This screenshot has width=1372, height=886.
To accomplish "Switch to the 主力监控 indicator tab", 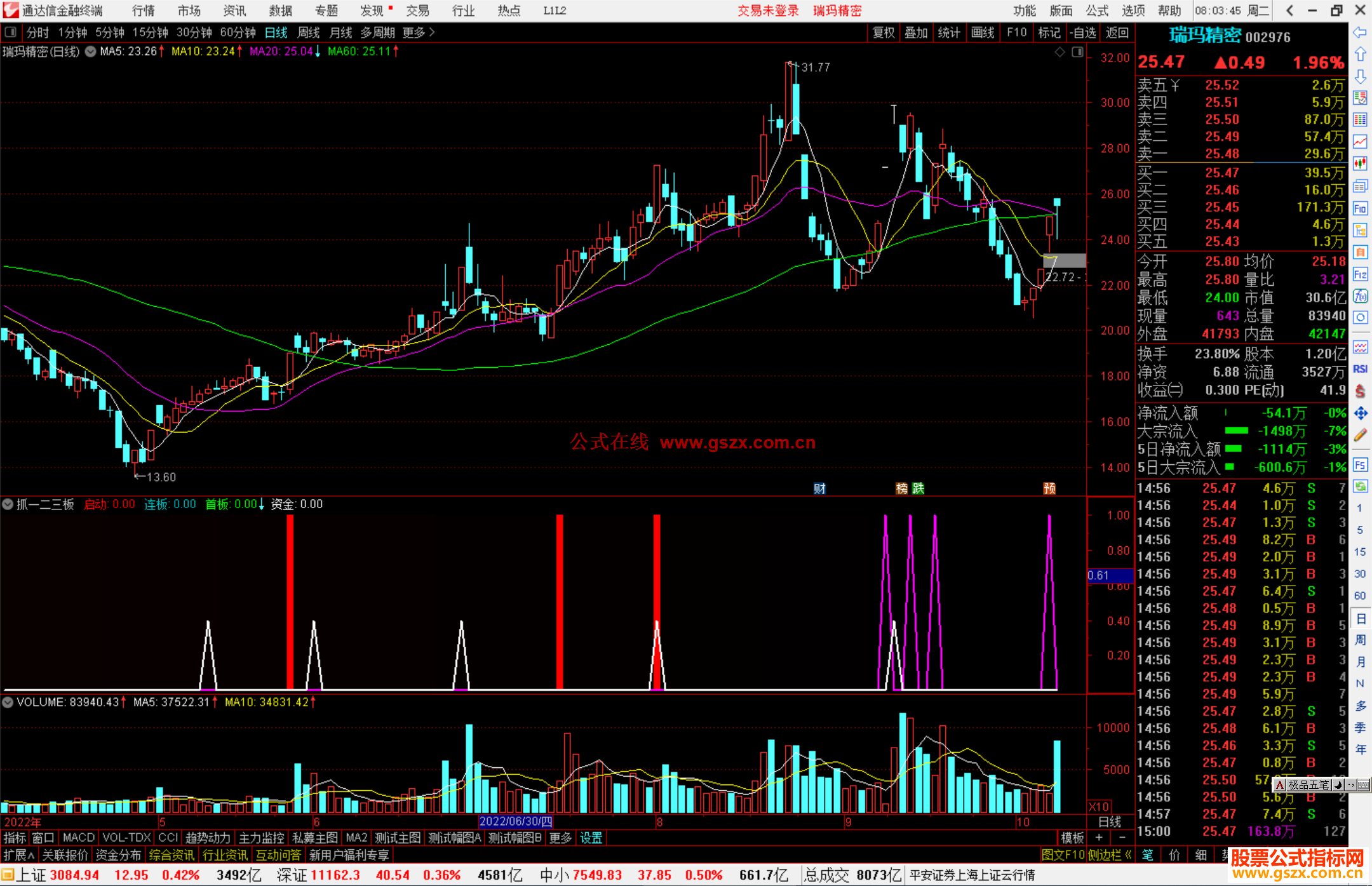I will (261, 838).
